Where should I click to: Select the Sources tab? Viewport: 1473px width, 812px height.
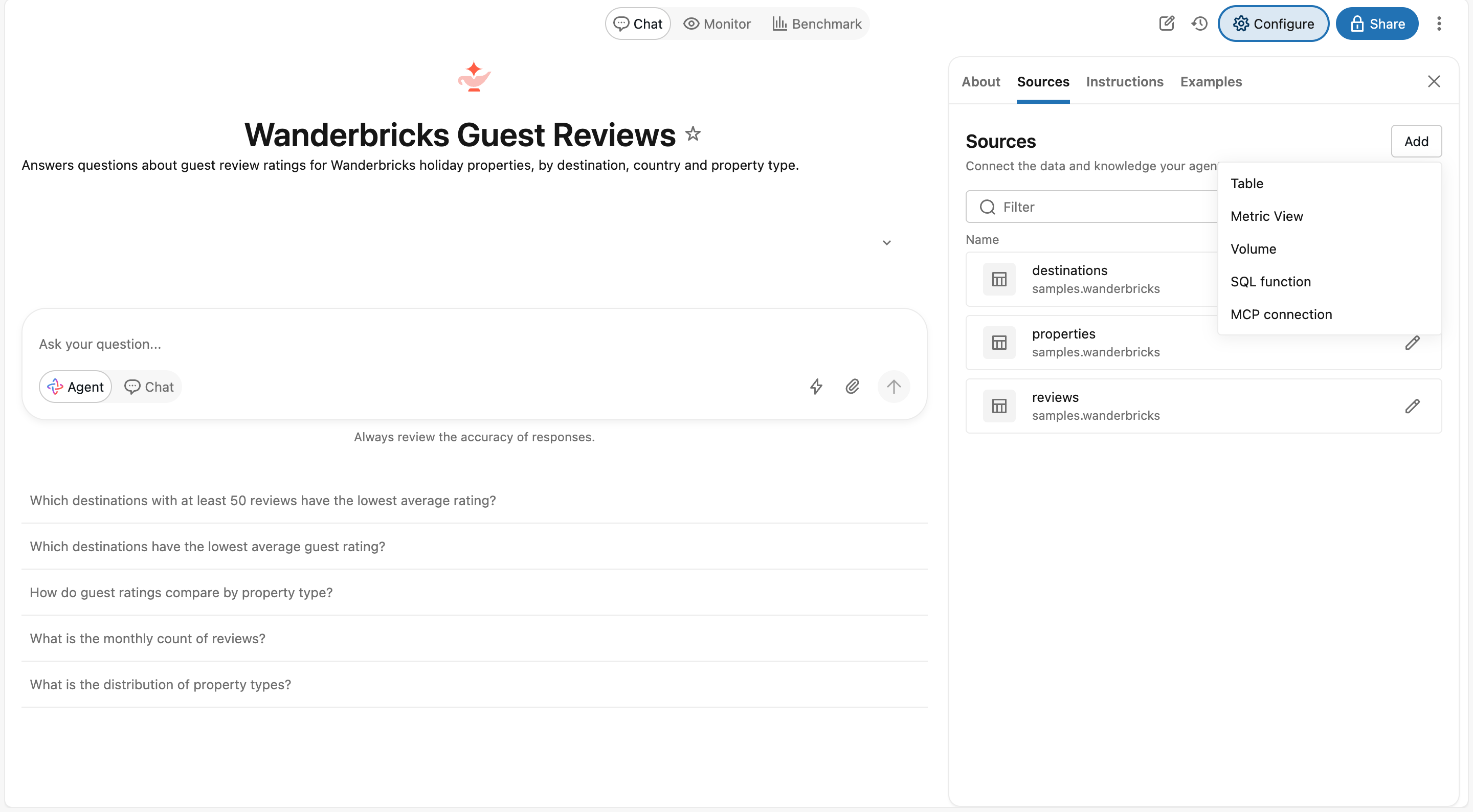pos(1042,82)
